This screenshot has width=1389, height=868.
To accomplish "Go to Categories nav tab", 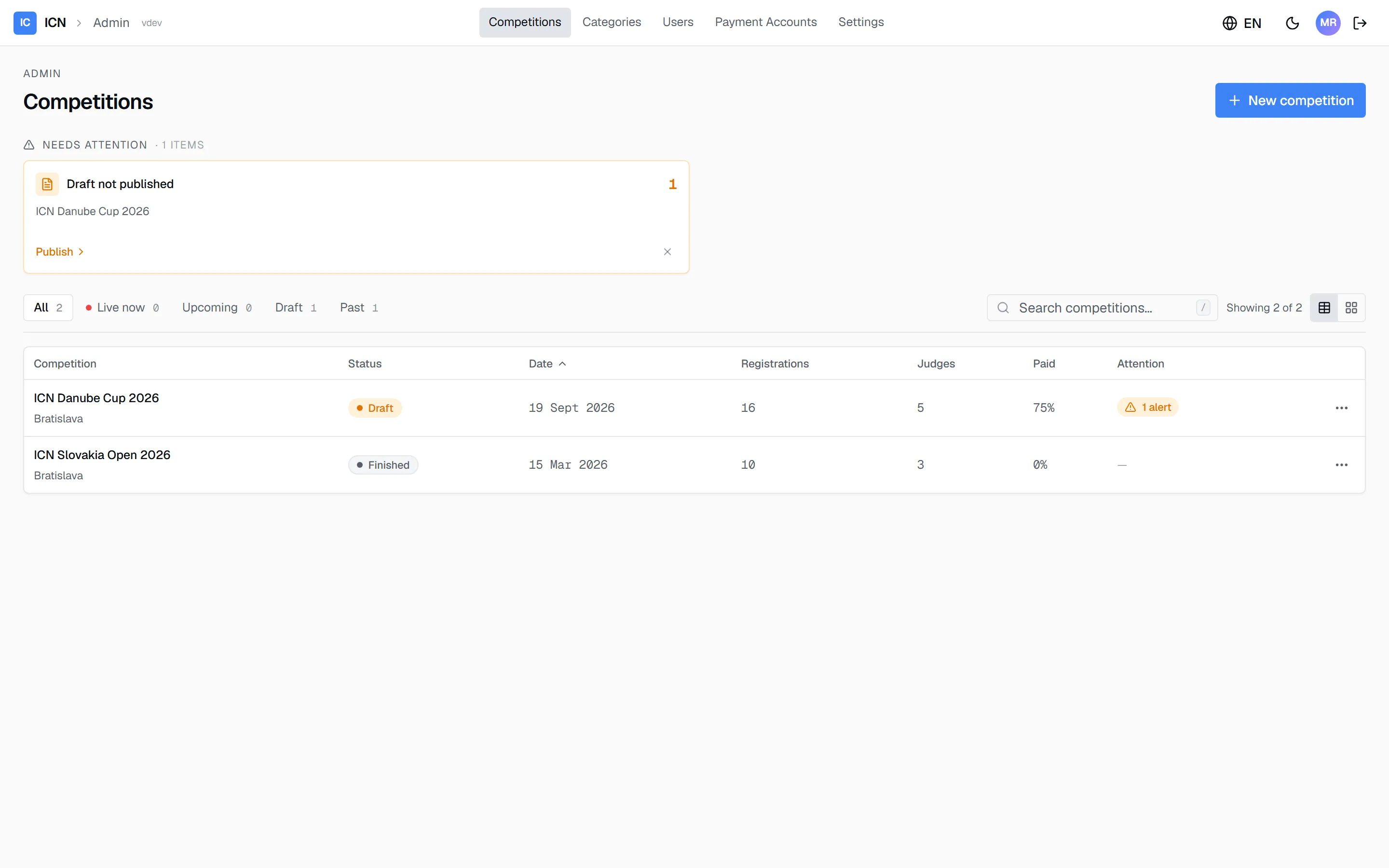I will (611, 22).
